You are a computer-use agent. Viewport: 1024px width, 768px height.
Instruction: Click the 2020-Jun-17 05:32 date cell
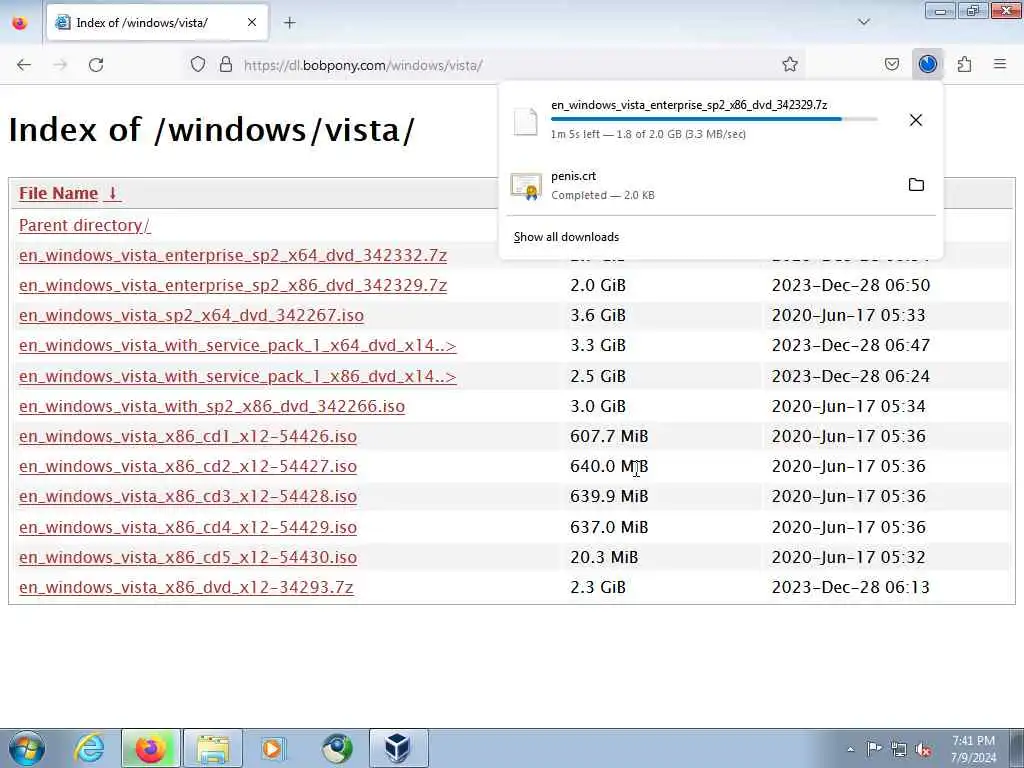click(x=848, y=557)
